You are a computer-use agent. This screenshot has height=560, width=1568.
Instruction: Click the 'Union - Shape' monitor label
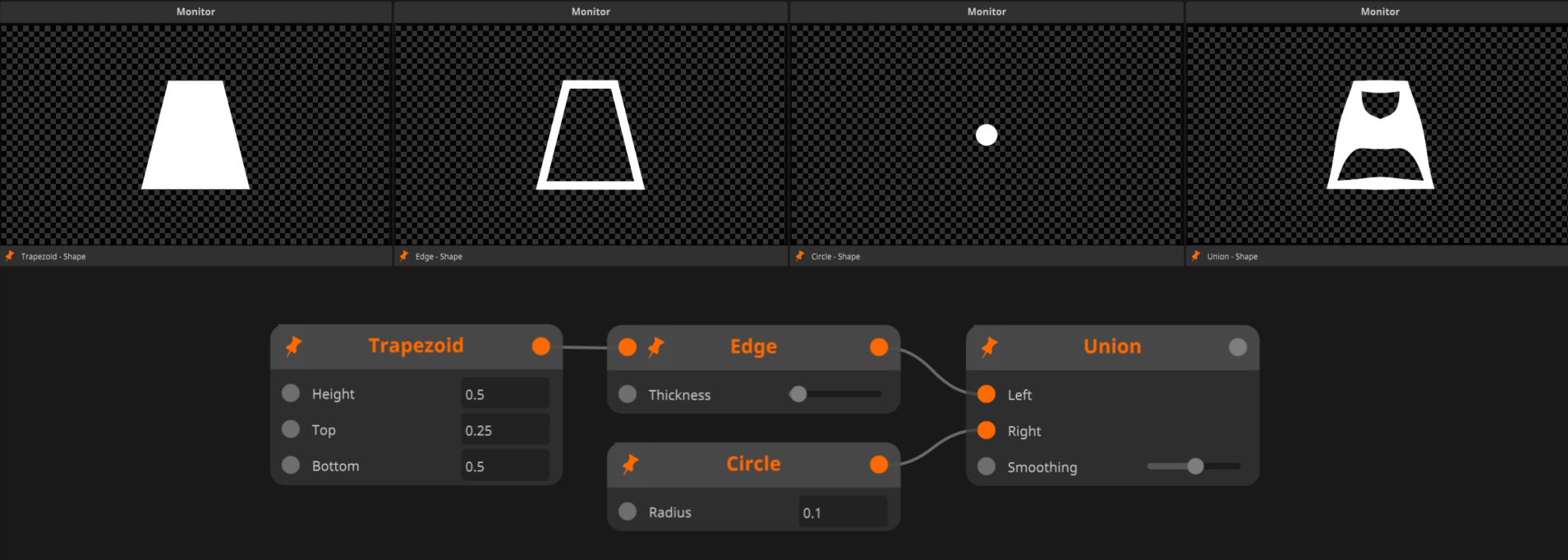pos(1232,257)
